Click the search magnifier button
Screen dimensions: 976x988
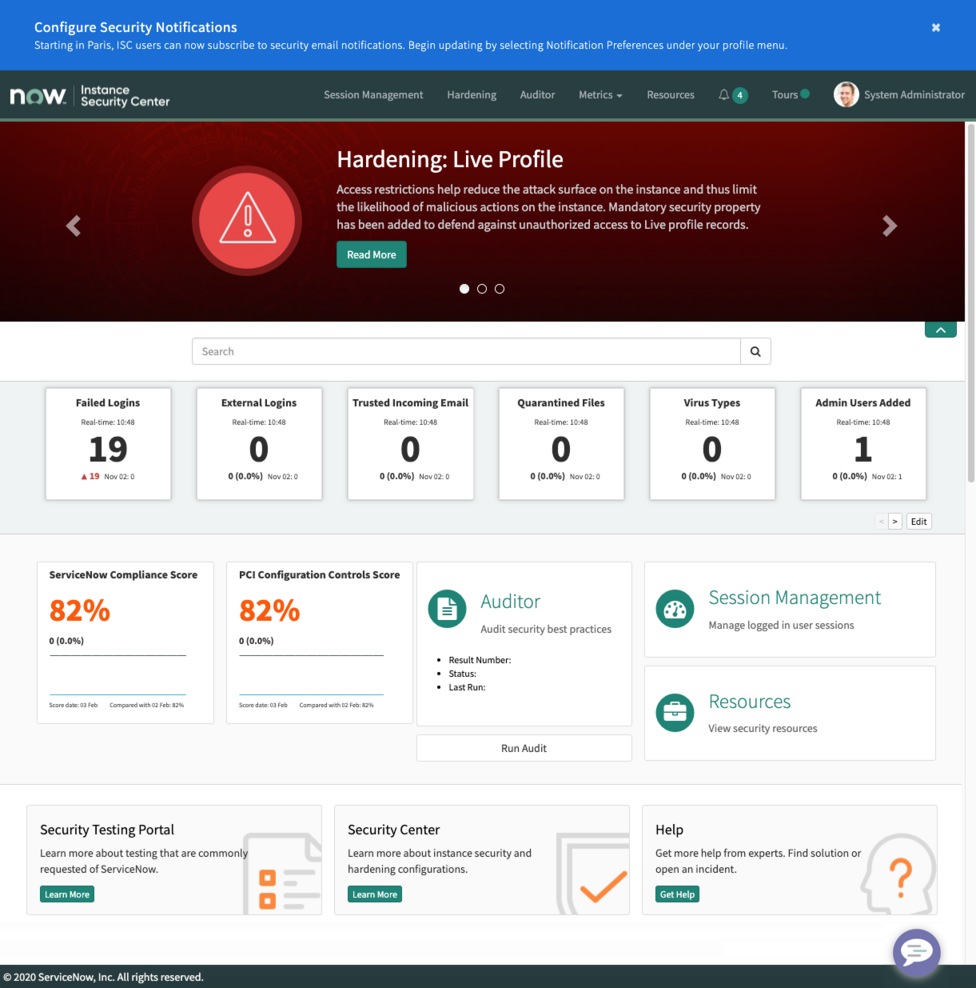[x=755, y=351]
